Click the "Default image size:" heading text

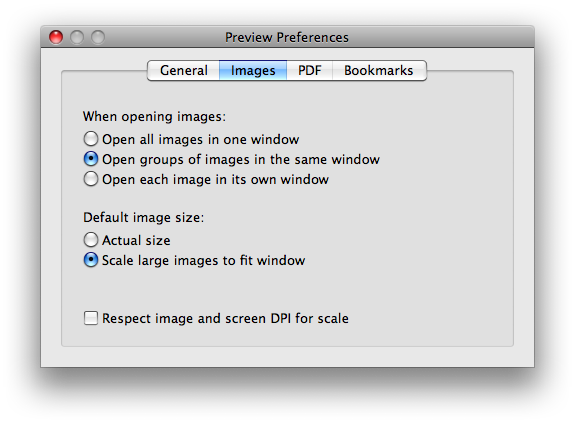tap(143, 217)
